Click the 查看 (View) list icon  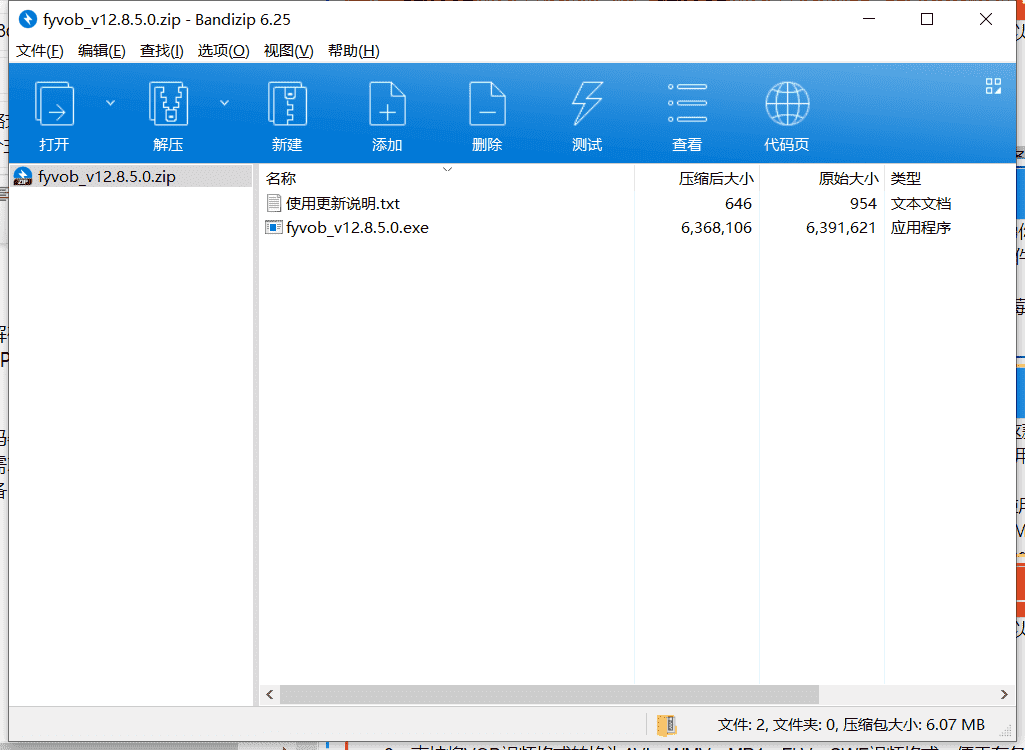[687, 103]
